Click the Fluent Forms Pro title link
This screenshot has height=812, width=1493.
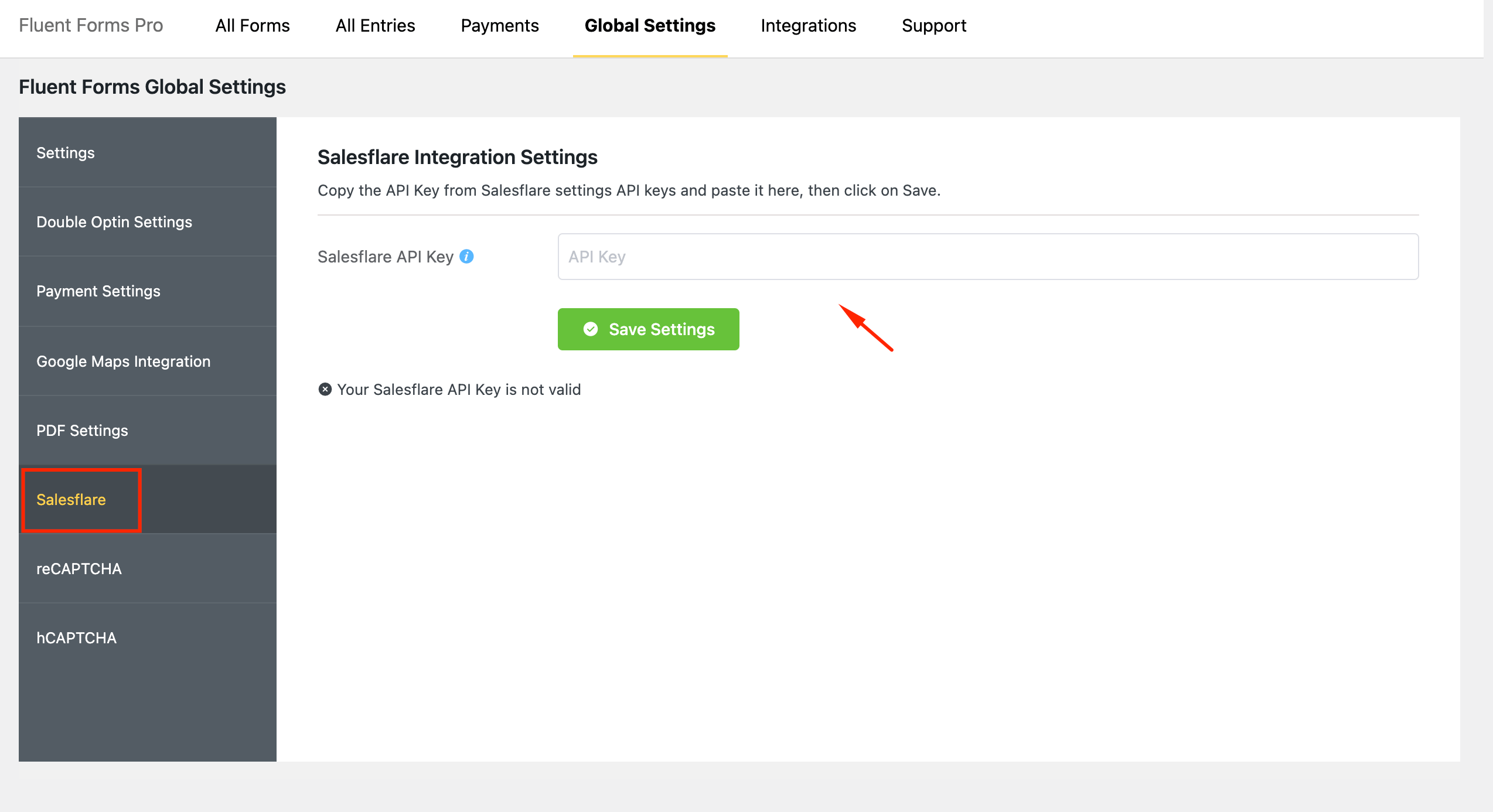[x=91, y=25]
